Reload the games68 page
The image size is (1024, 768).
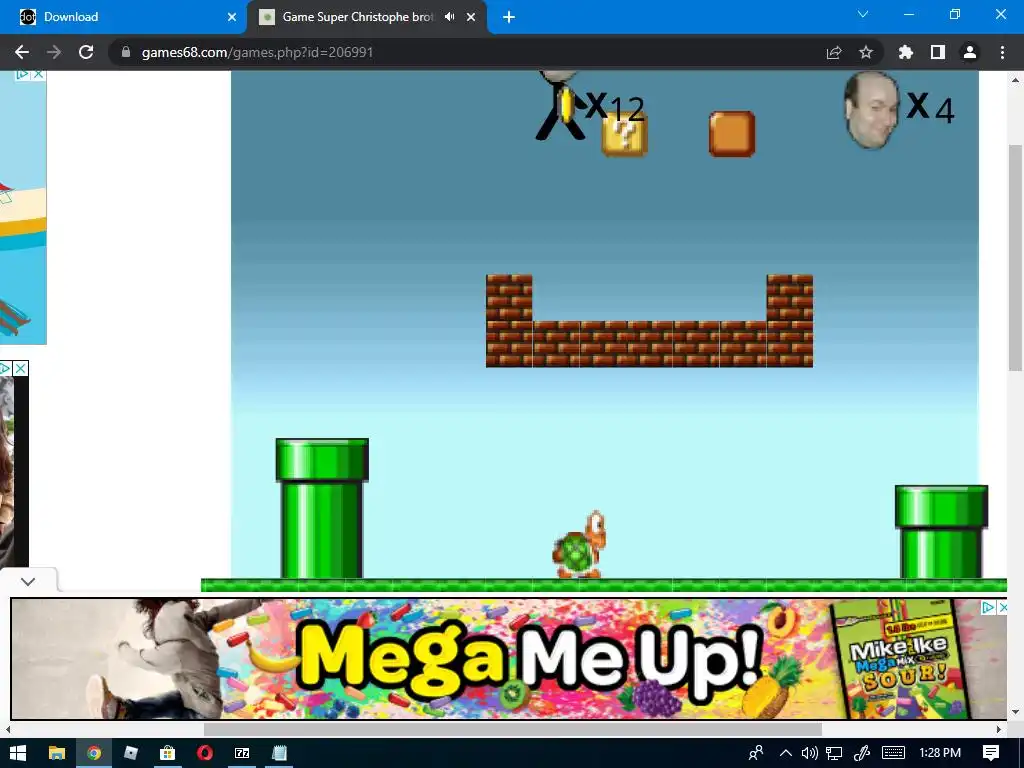click(x=86, y=52)
